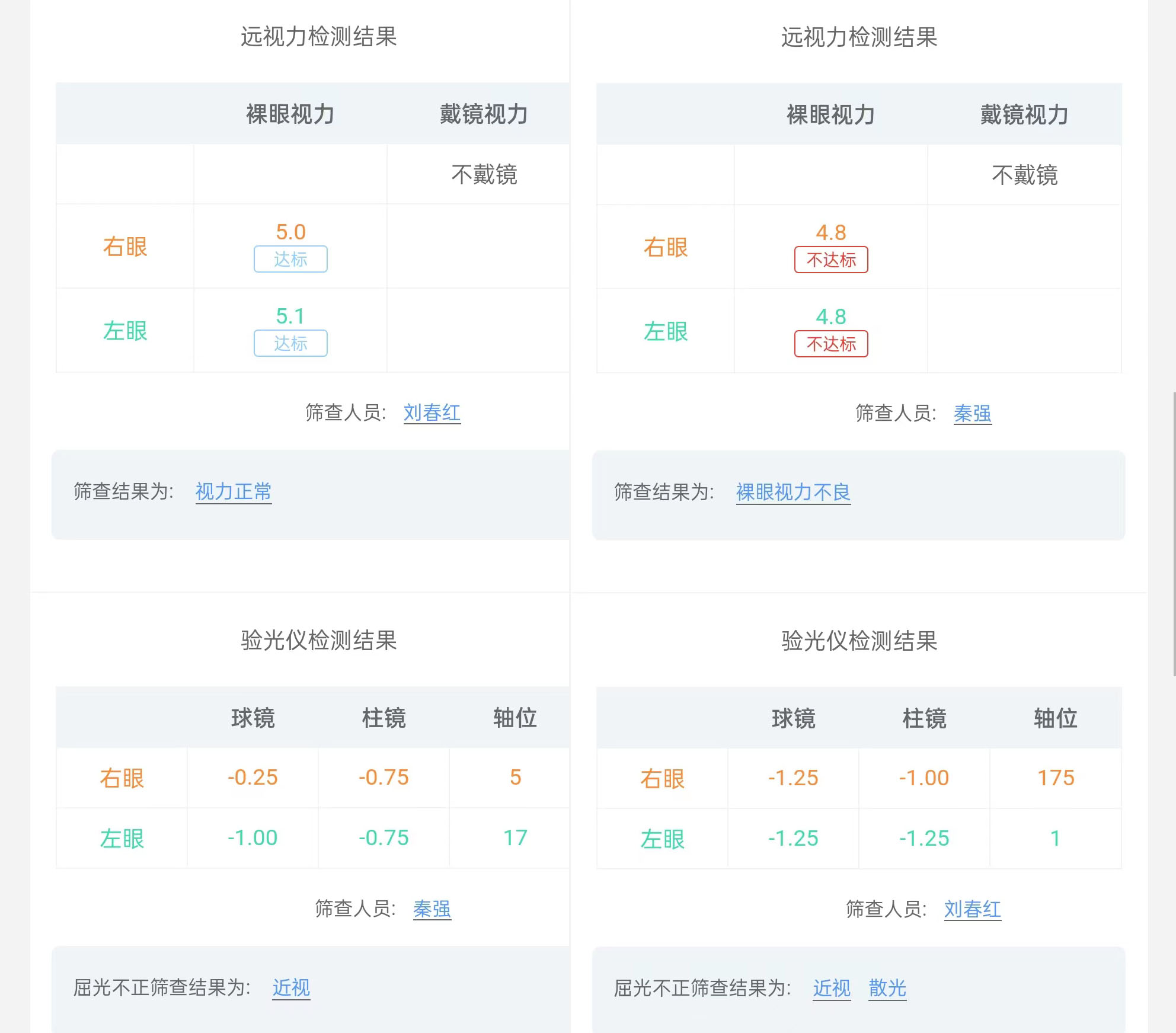
Task: Select the 不戴镜 cell in left vision table
Action: pos(484,174)
